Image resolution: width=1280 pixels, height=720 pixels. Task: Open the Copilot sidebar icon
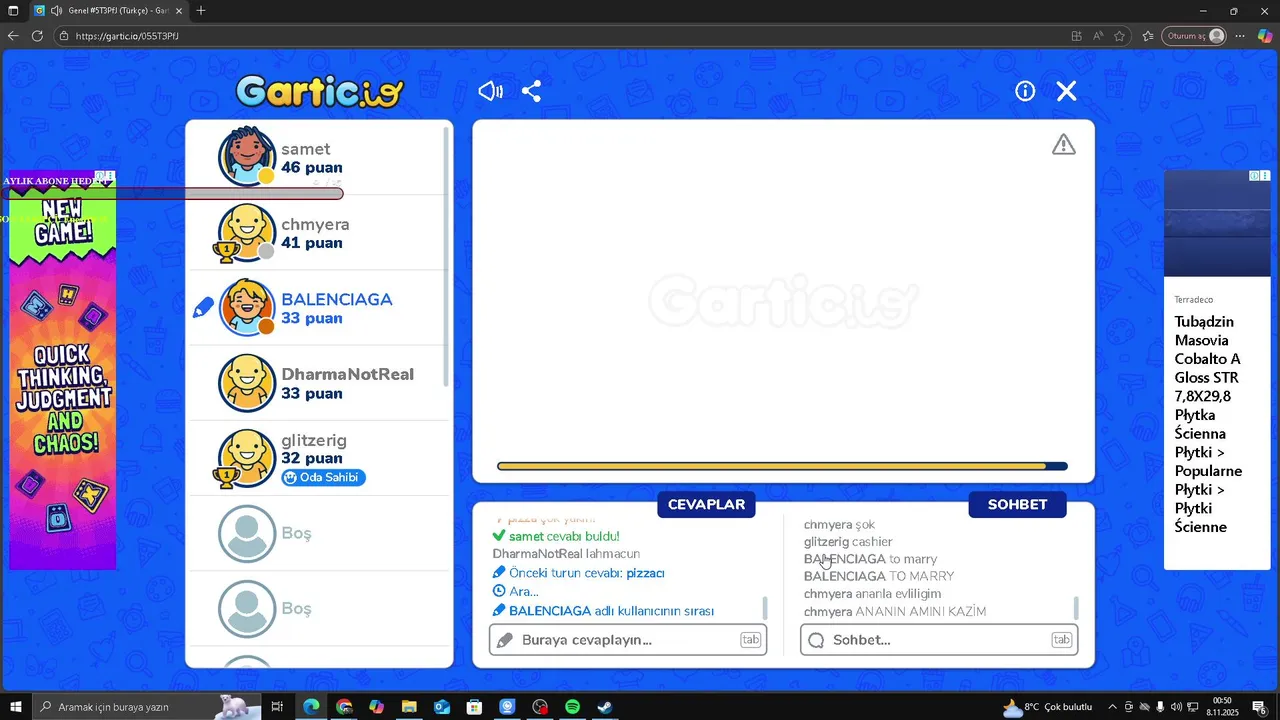(1265, 36)
